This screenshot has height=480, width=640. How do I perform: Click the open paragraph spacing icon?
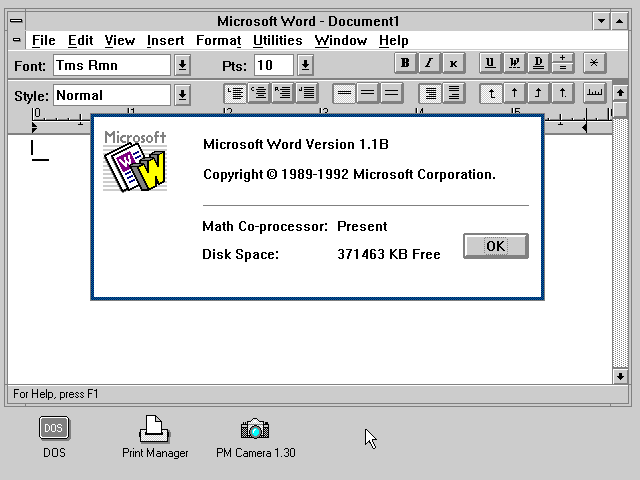453,93
